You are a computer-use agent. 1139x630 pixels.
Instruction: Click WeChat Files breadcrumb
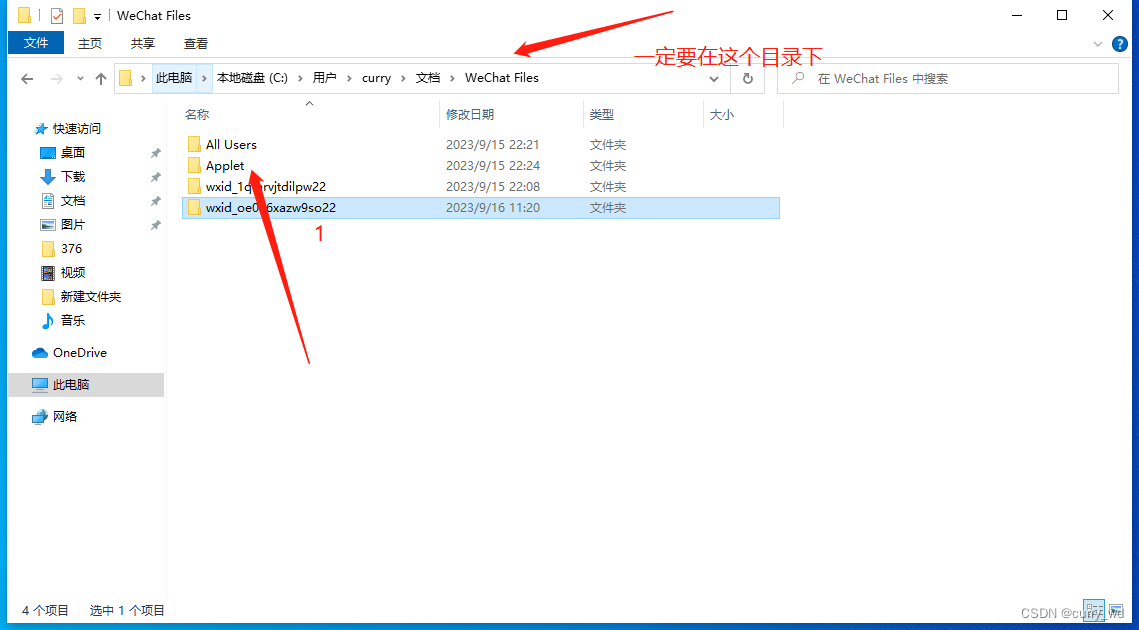(502, 78)
